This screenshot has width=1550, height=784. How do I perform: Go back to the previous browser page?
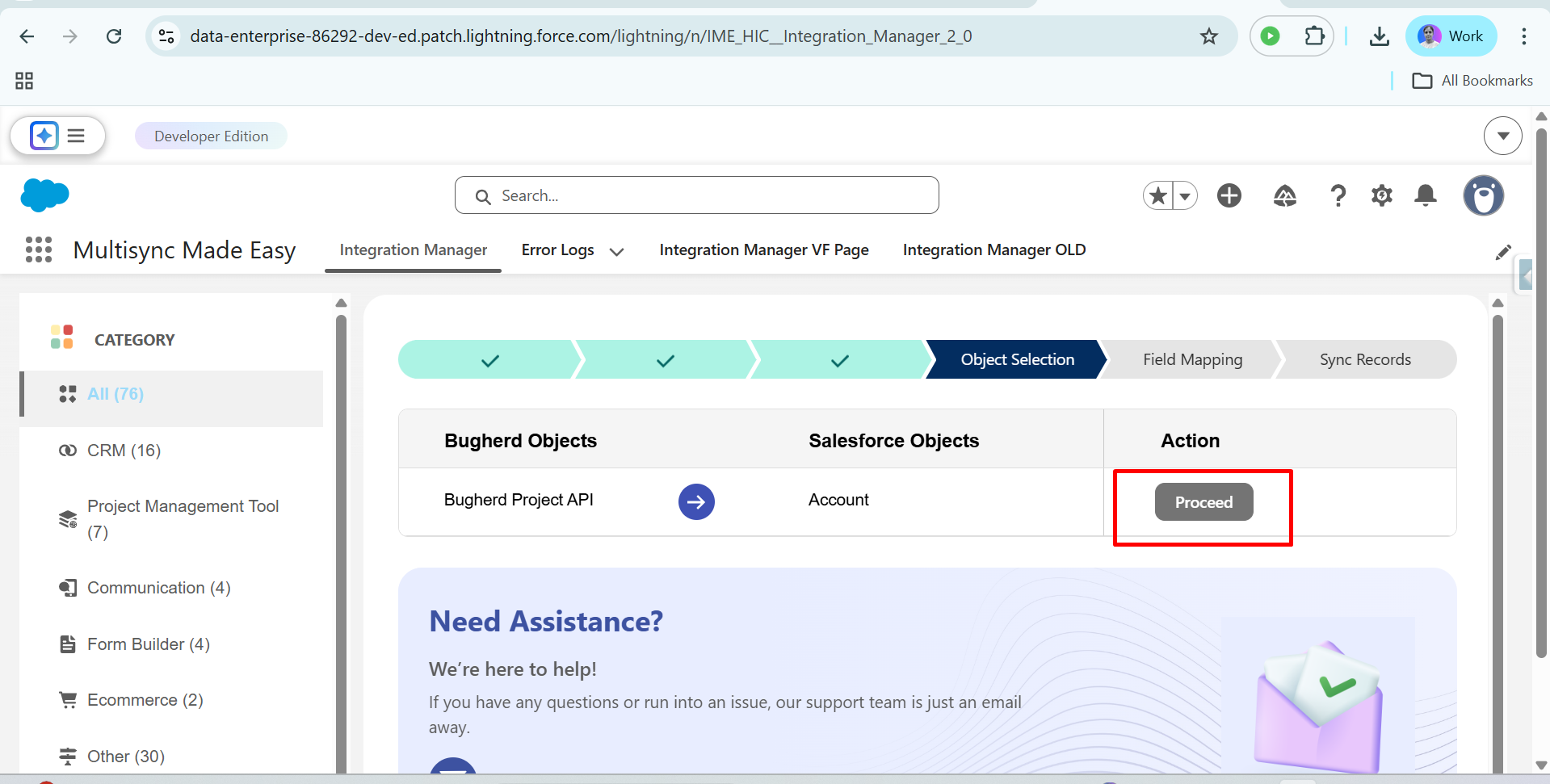click(27, 36)
